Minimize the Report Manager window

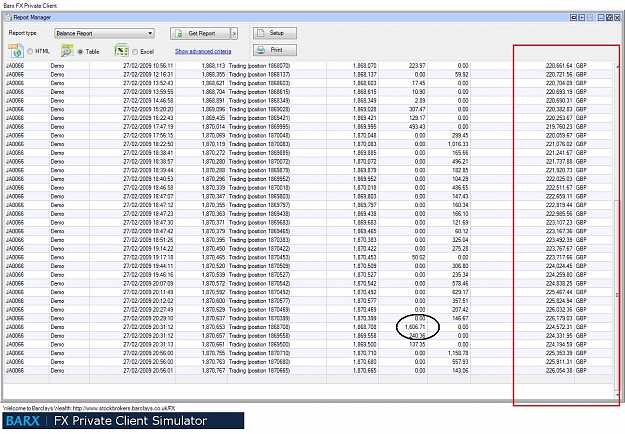601,18
